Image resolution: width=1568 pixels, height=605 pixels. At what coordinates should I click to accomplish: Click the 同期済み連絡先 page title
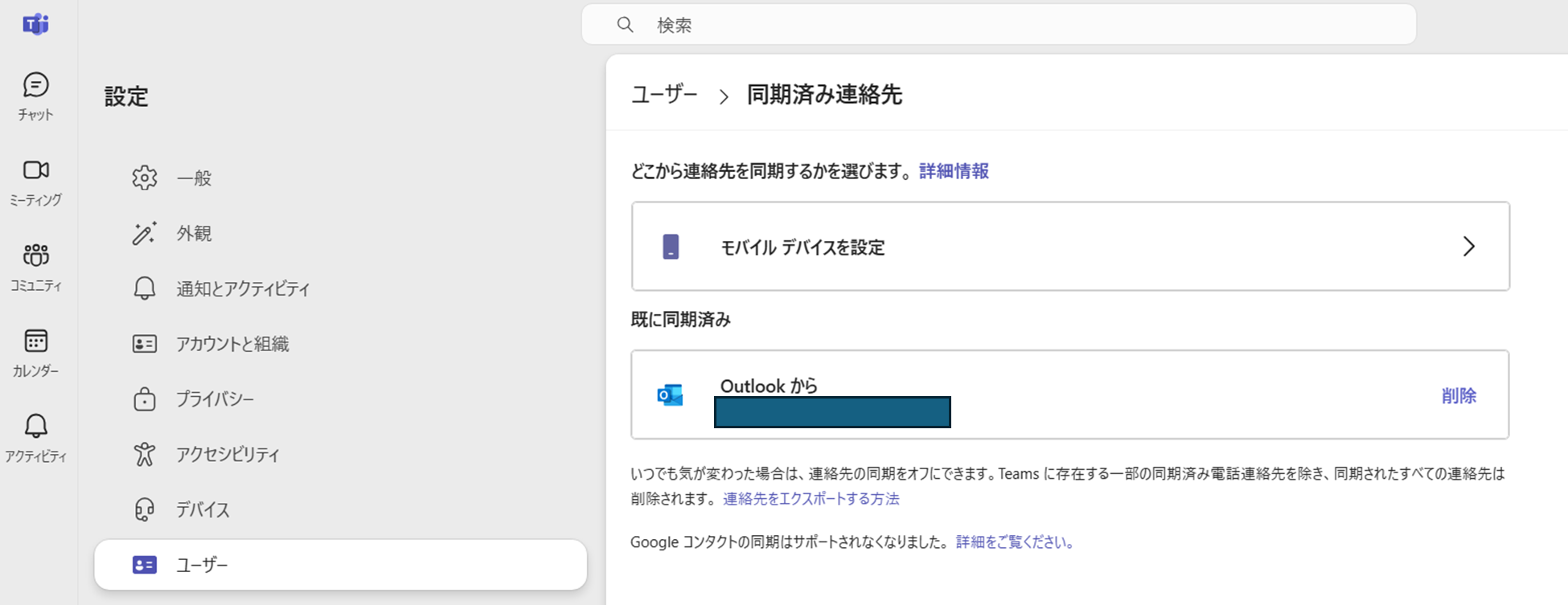tap(824, 95)
